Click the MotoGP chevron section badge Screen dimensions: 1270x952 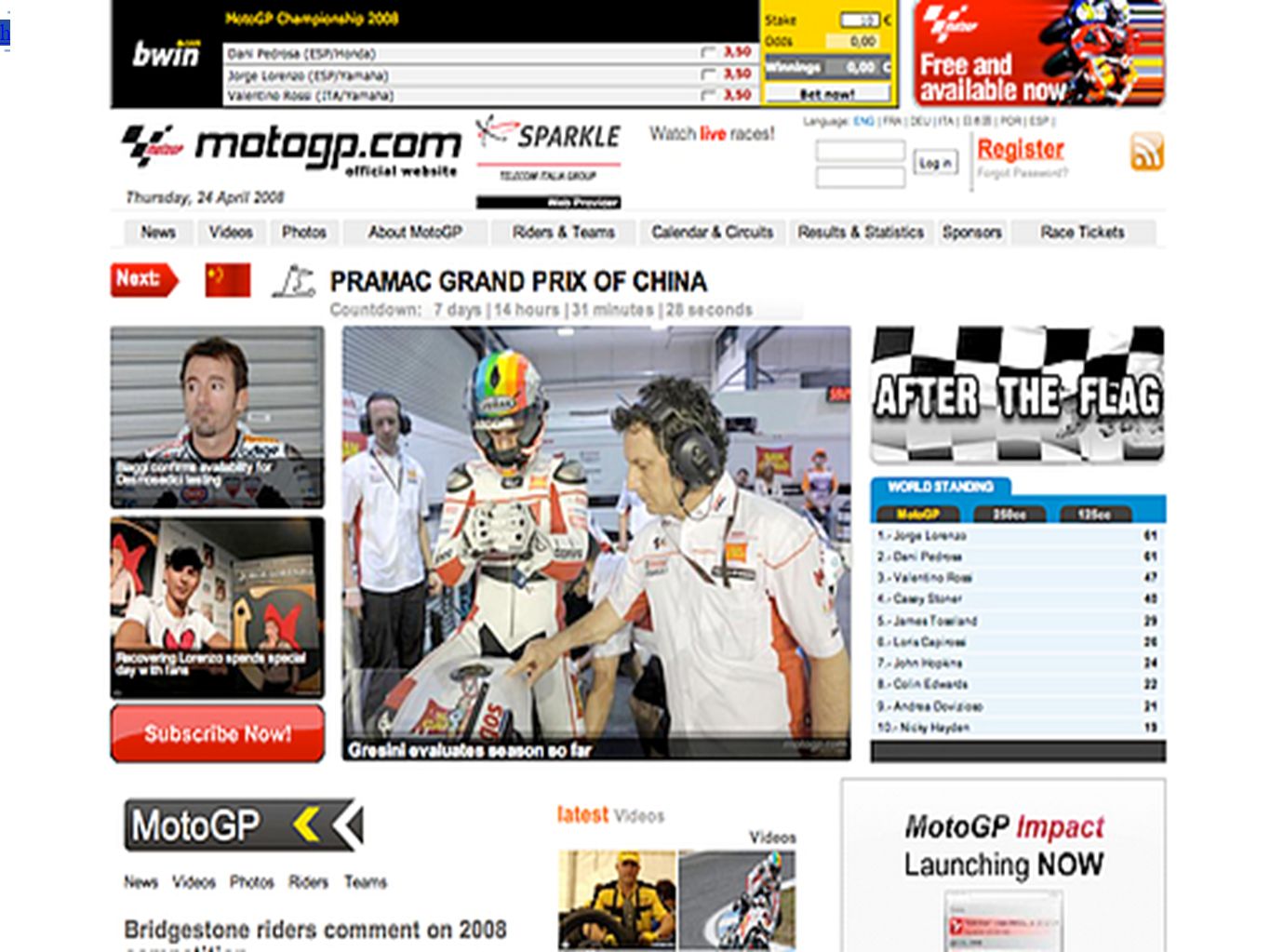pyautogui.click(x=244, y=825)
